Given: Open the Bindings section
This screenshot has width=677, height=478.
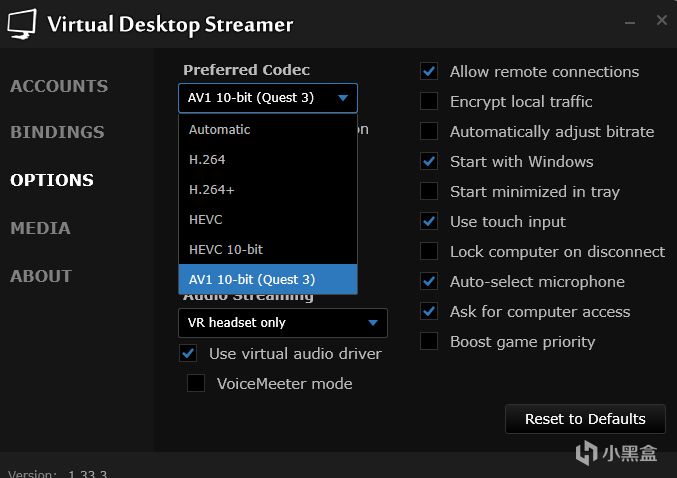Looking at the screenshot, I should pyautogui.click(x=57, y=132).
